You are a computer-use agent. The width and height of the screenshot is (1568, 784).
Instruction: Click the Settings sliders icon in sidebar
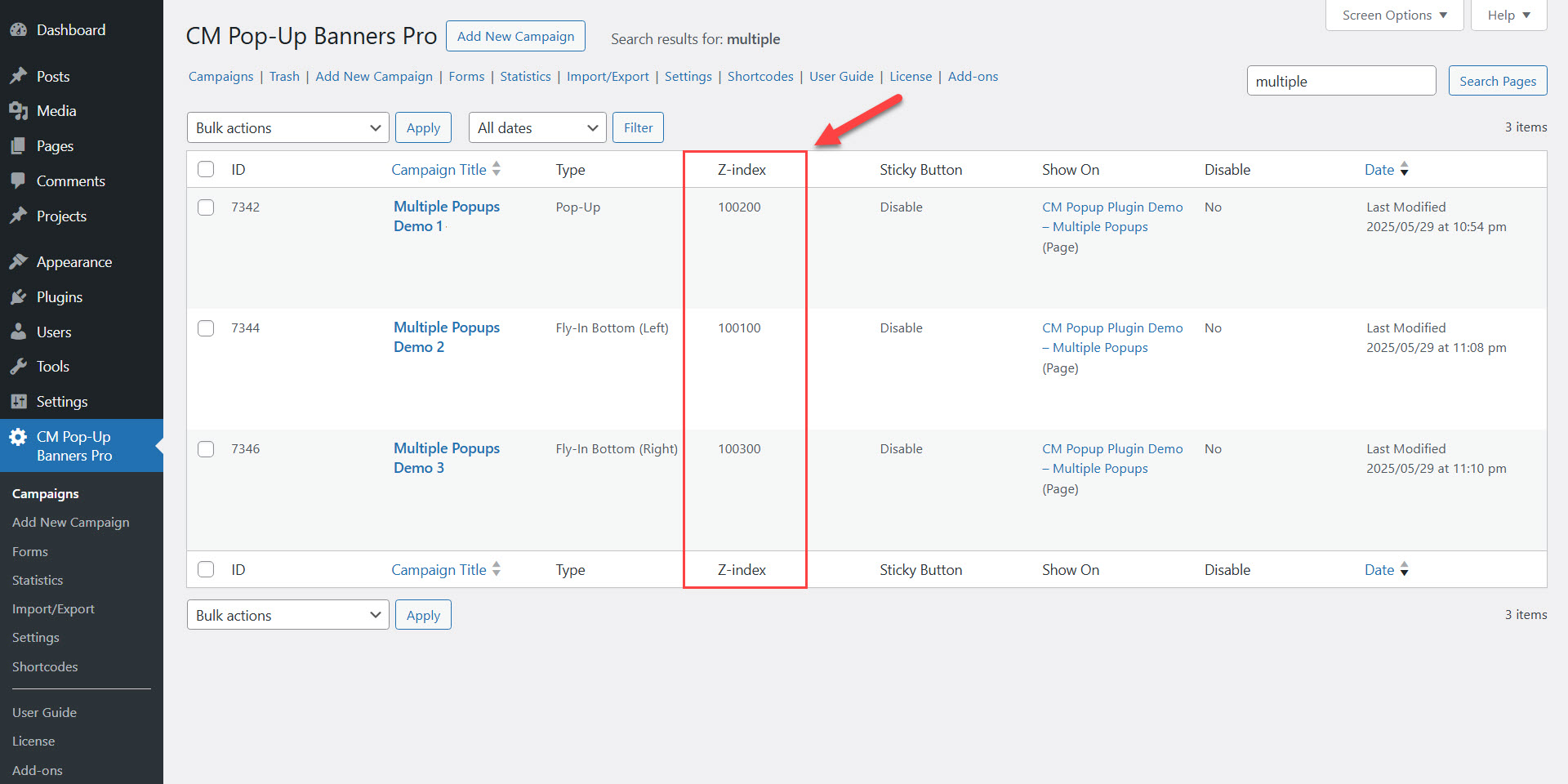pyautogui.click(x=18, y=402)
